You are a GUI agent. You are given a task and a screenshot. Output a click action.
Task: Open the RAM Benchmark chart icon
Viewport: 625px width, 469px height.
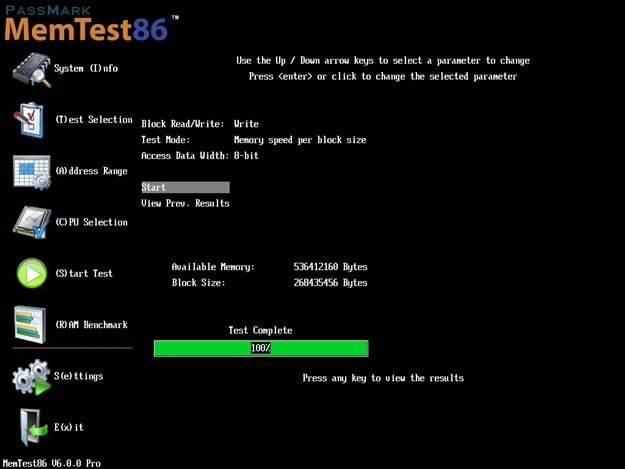pyautogui.click(x=30, y=324)
